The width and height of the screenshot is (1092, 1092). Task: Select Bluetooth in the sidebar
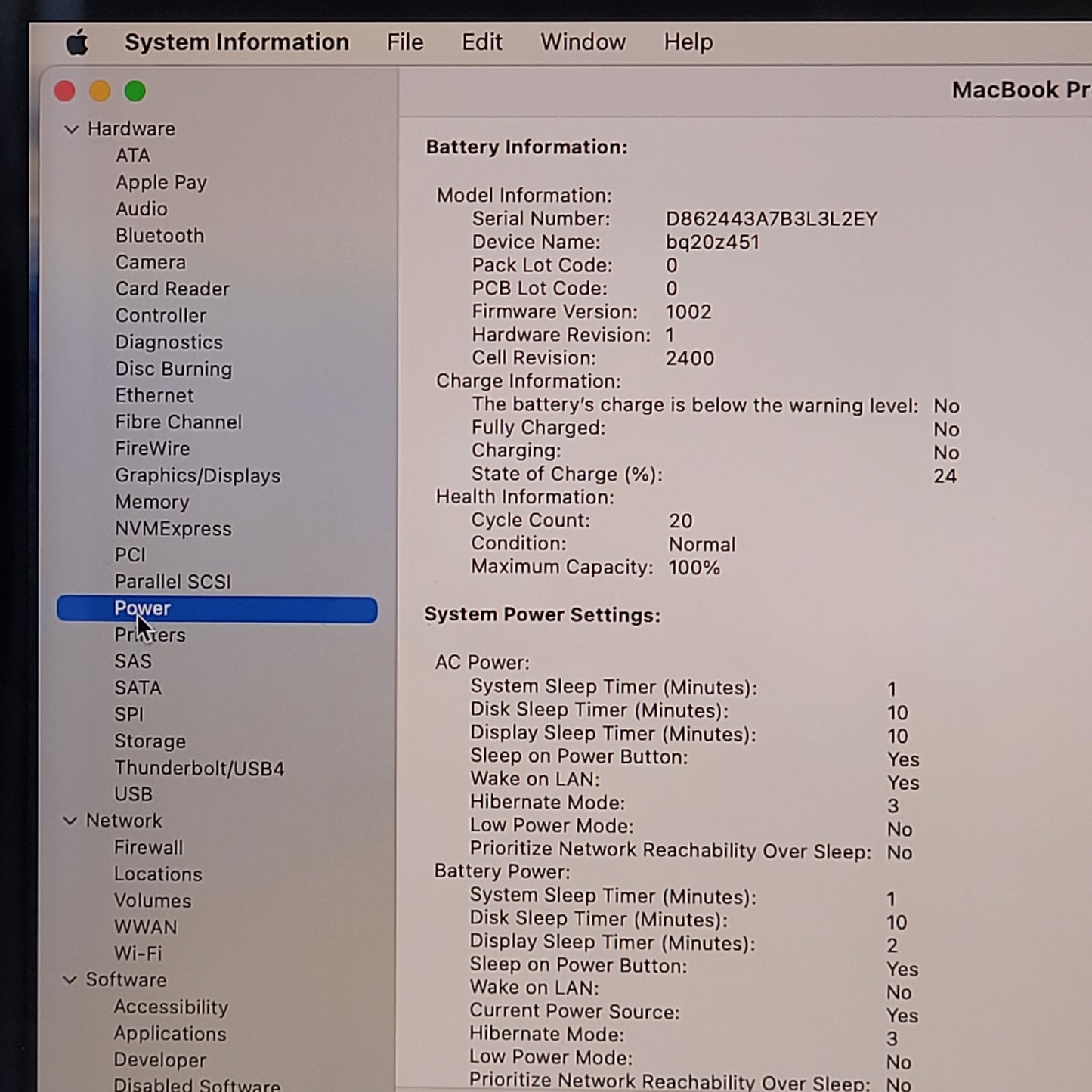[x=159, y=236]
